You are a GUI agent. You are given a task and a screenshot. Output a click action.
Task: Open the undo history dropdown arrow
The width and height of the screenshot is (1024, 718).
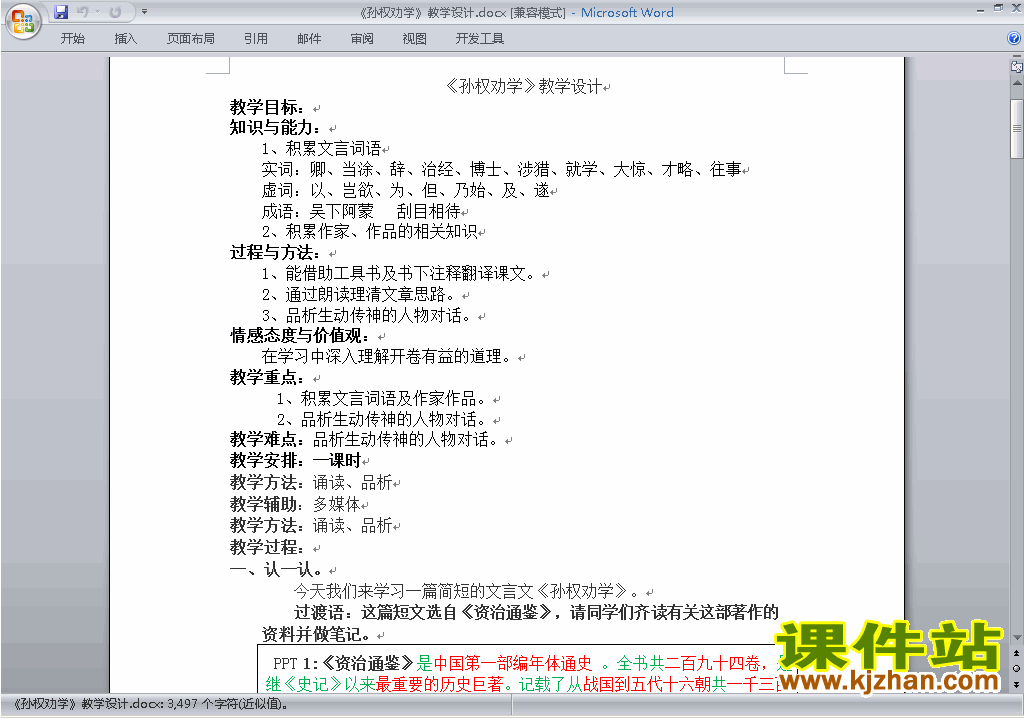(x=97, y=12)
